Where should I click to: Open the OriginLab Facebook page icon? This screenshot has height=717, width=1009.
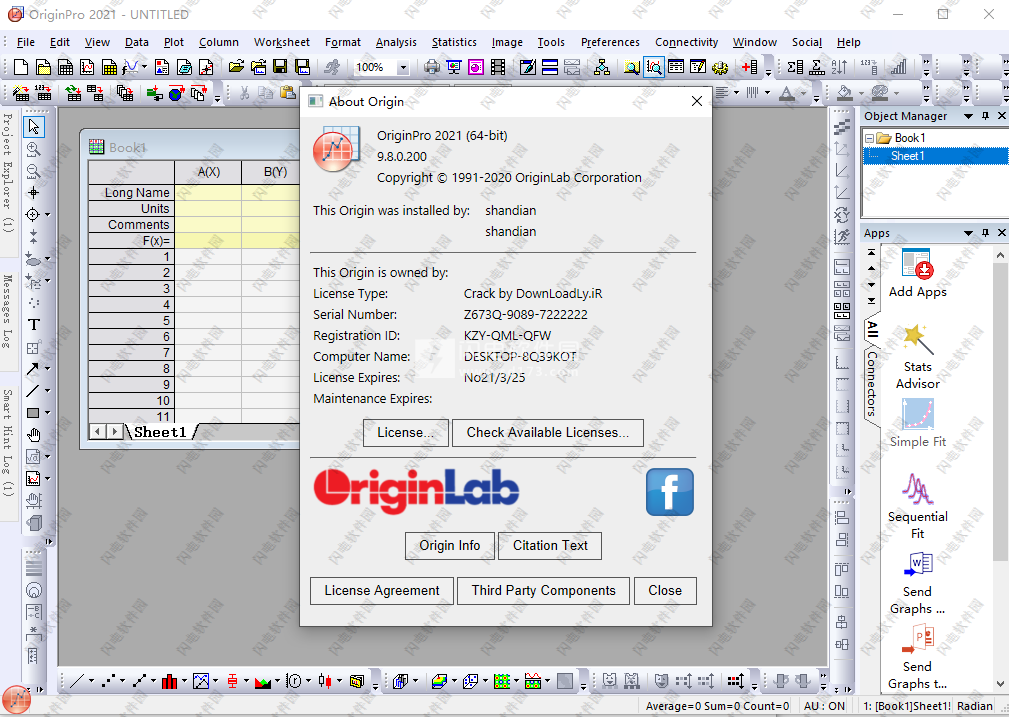(x=670, y=492)
